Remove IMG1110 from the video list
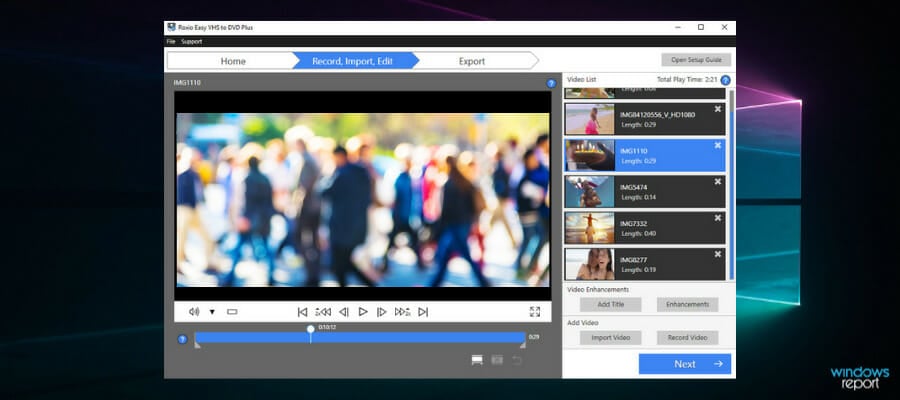This screenshot has height=400, width=900. (717, 145)
